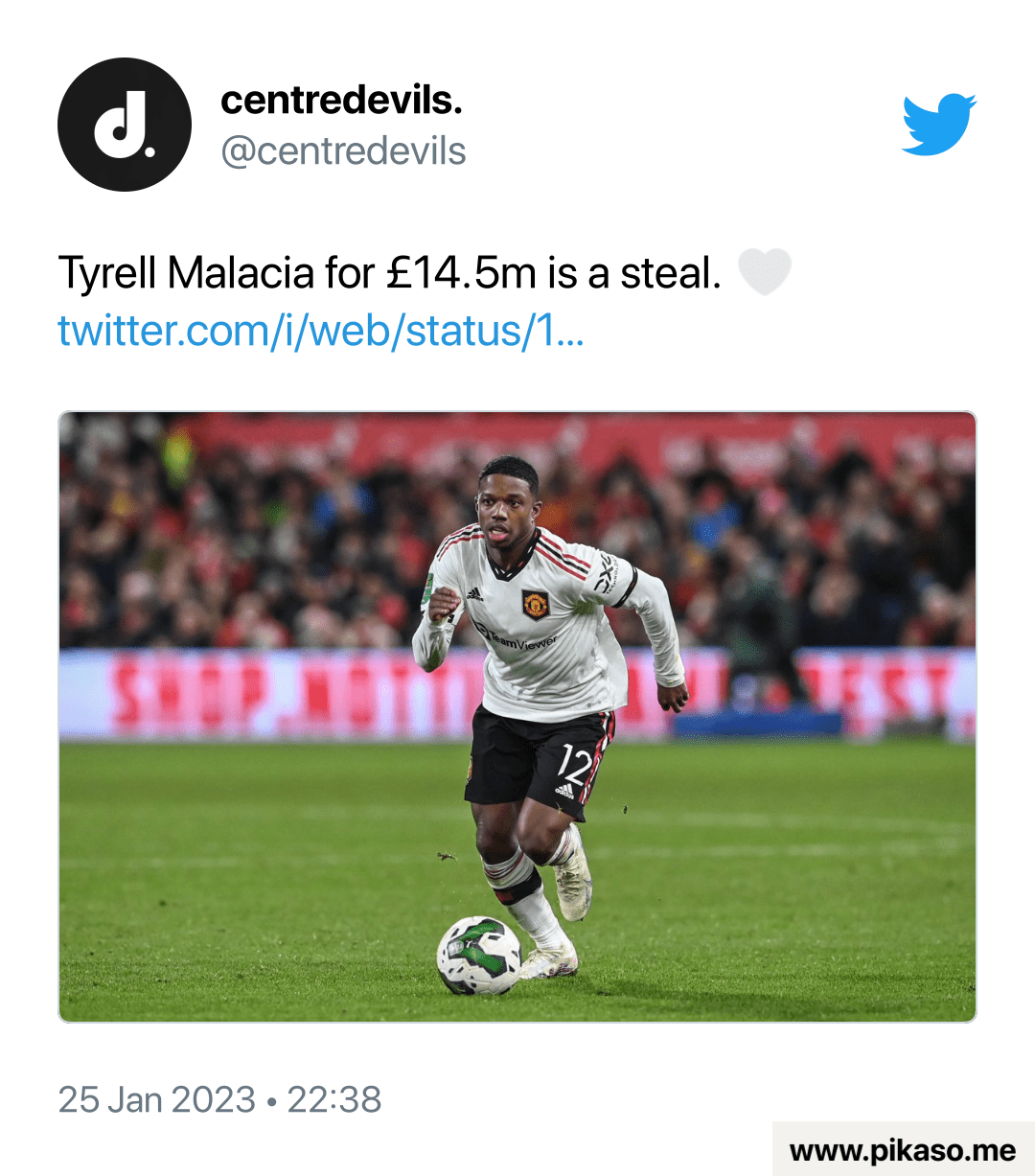Click the blue Twitter bird logo
The height and width of the screenshot is (1176, 1035).
click(938, 125)
